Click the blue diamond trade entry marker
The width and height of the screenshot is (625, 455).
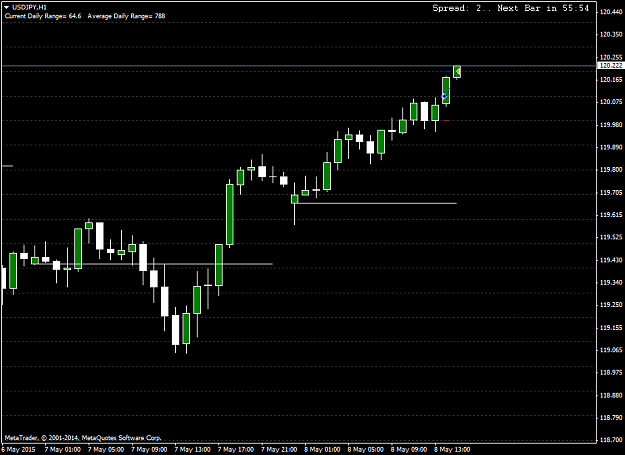point(444,96)
